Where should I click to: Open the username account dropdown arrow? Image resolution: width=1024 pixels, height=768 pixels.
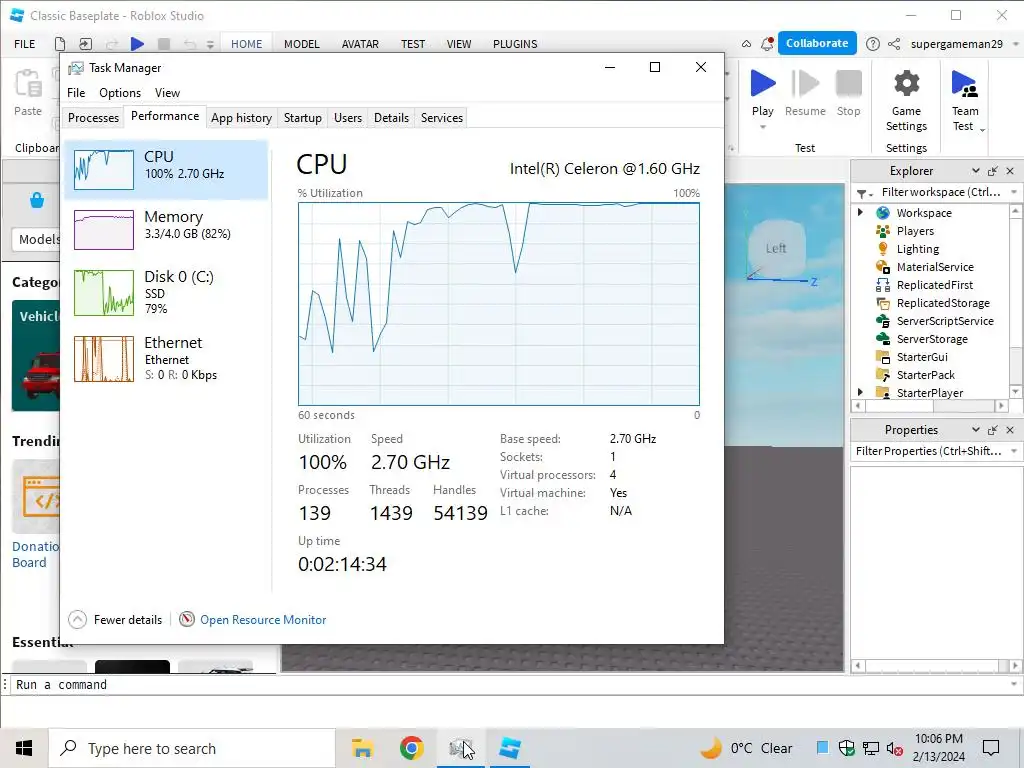click(1015, 44)
